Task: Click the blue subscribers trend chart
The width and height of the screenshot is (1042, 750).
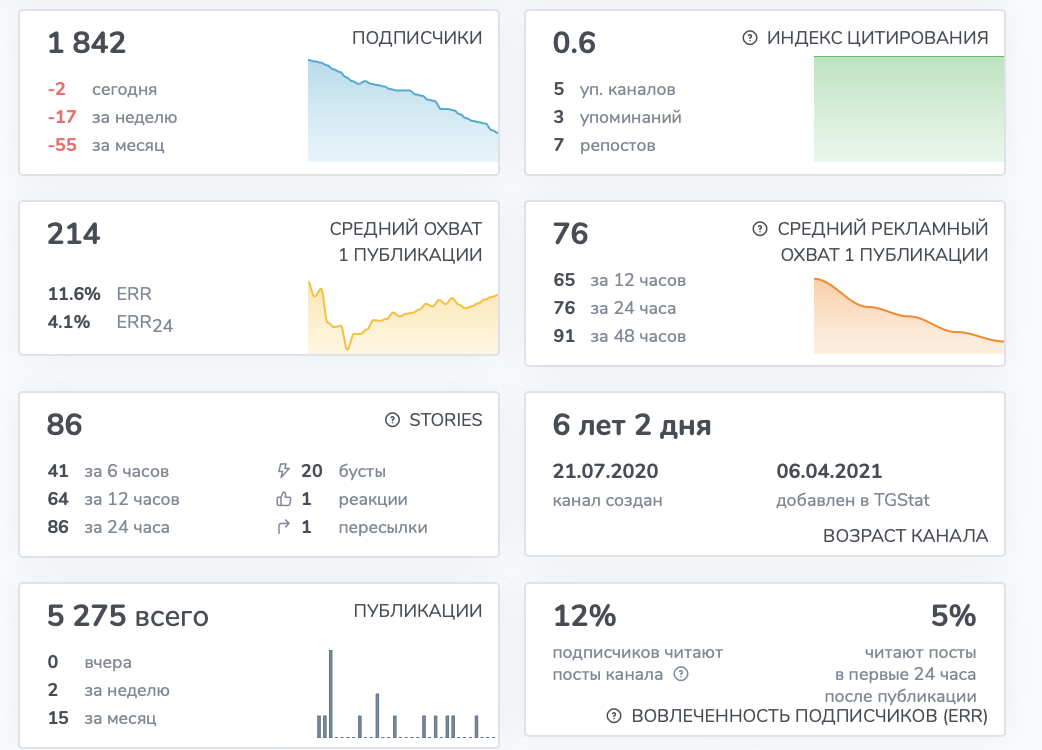Action: [x=403, y=110]
